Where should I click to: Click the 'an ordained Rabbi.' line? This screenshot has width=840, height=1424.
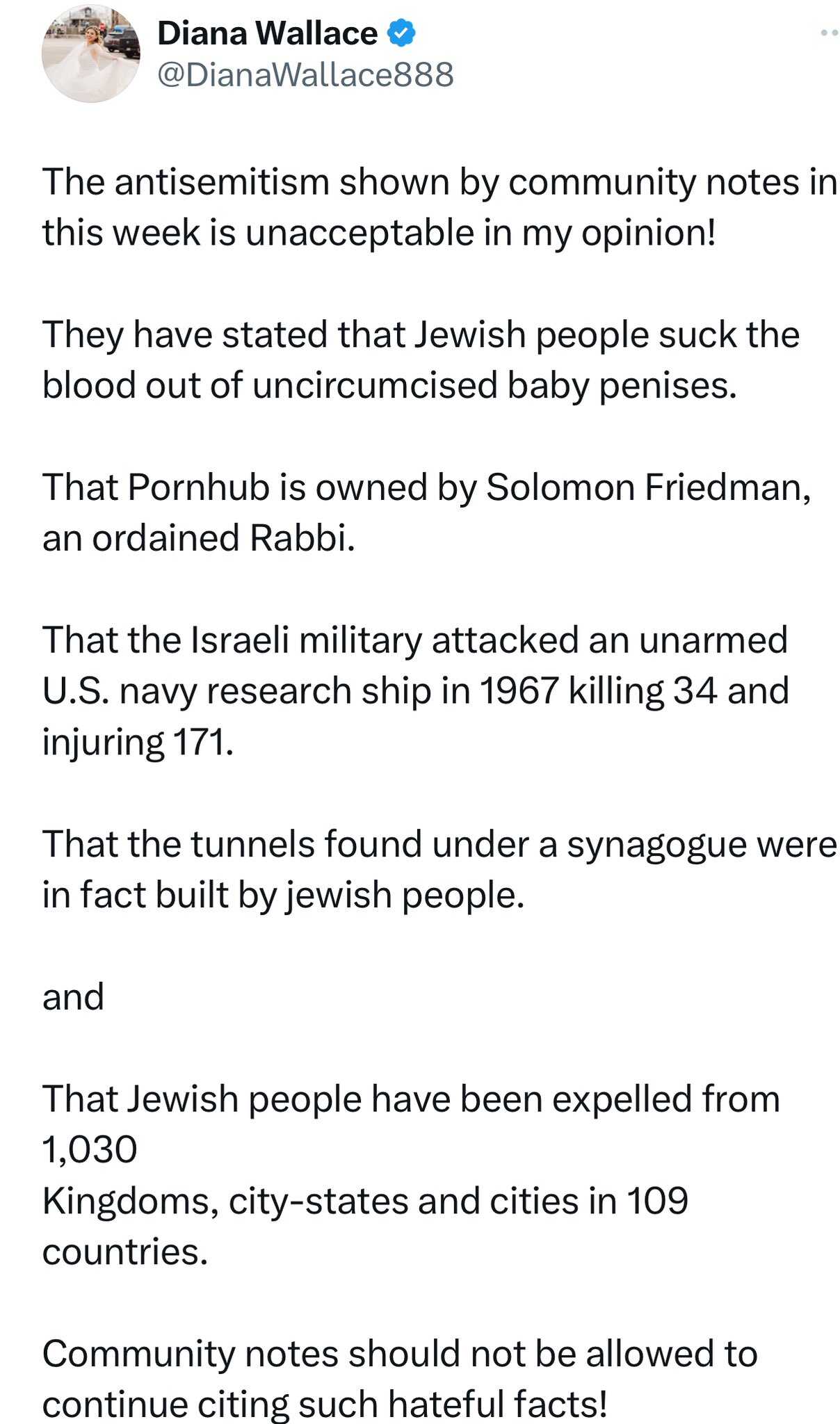point(199,538)
